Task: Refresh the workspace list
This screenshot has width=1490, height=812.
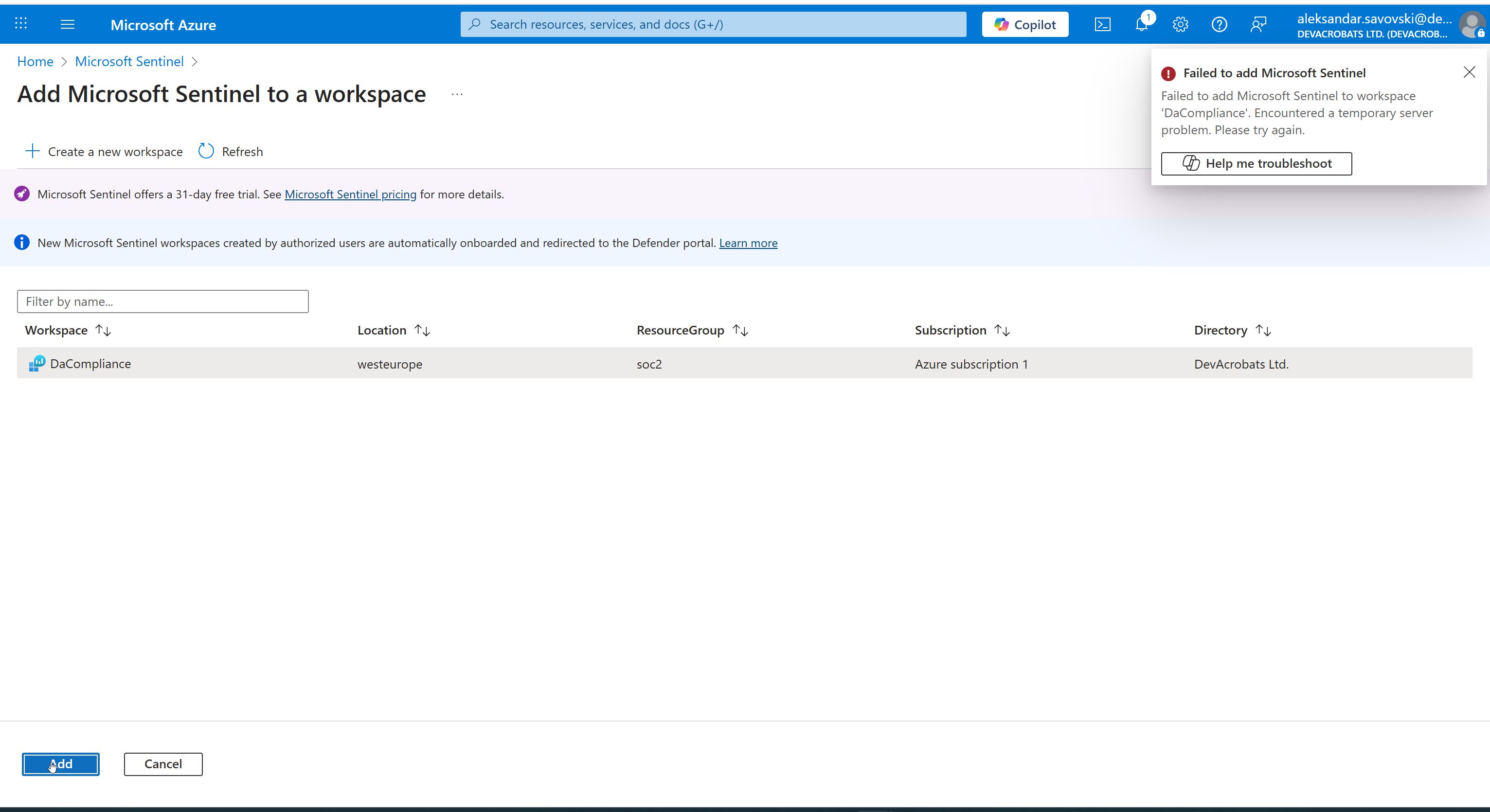Action: (x=231, y=152)
